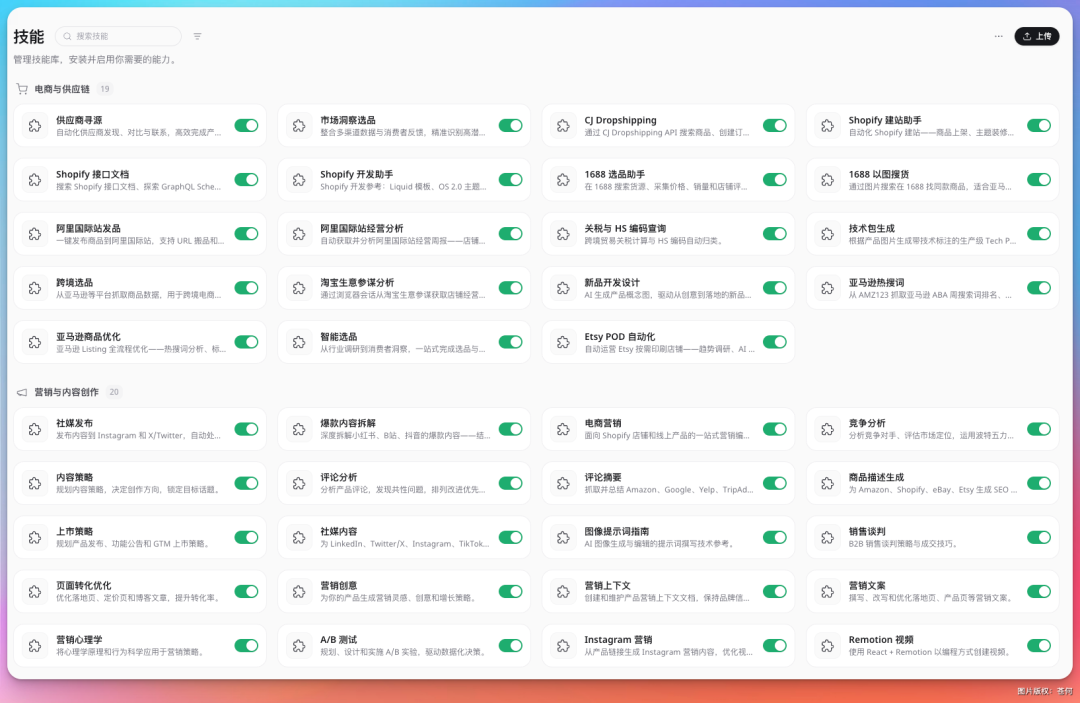Click the CJ Dropshipping skill icon

click(563, 125)
